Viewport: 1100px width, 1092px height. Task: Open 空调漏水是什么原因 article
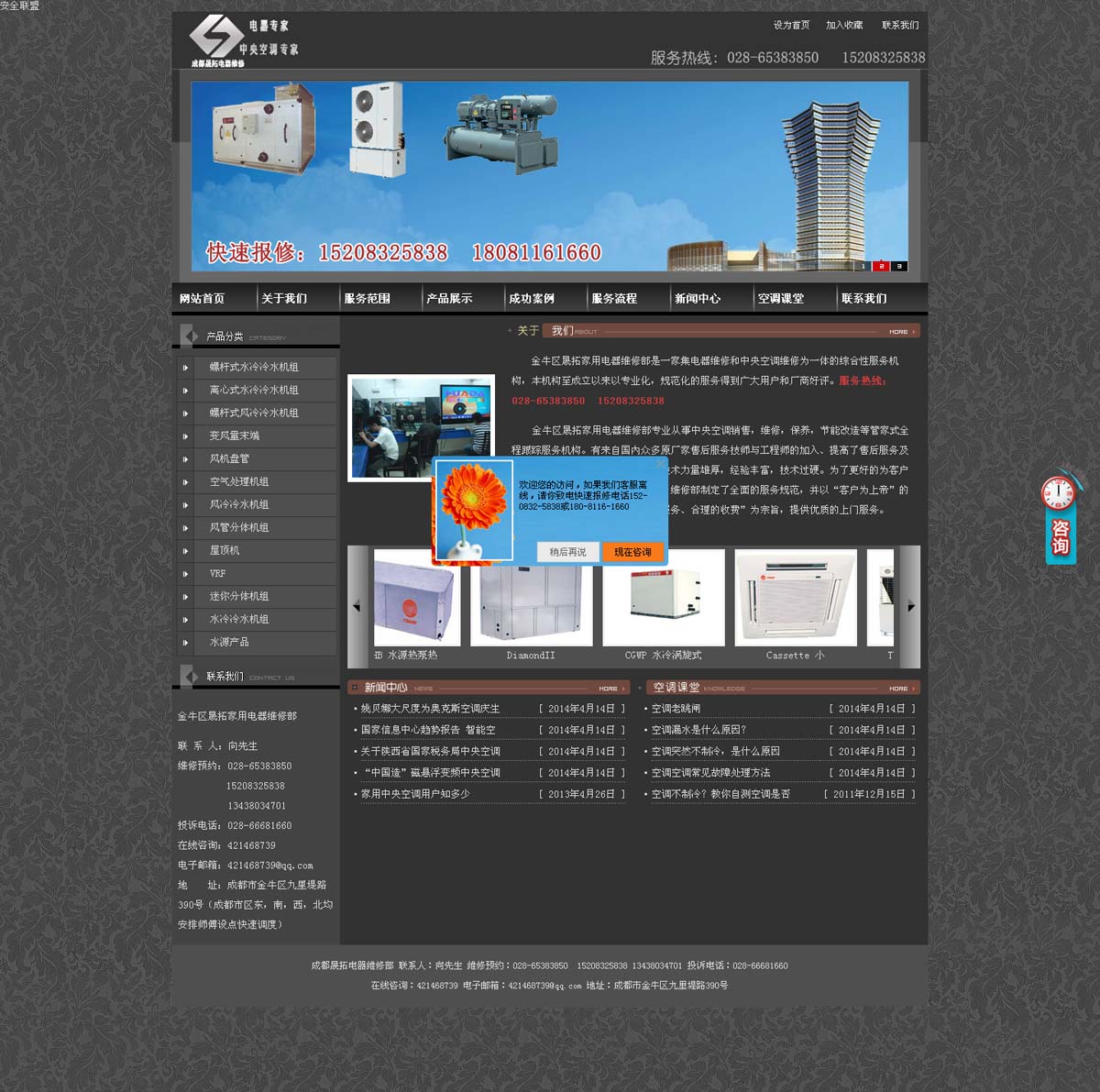point(698,730)
